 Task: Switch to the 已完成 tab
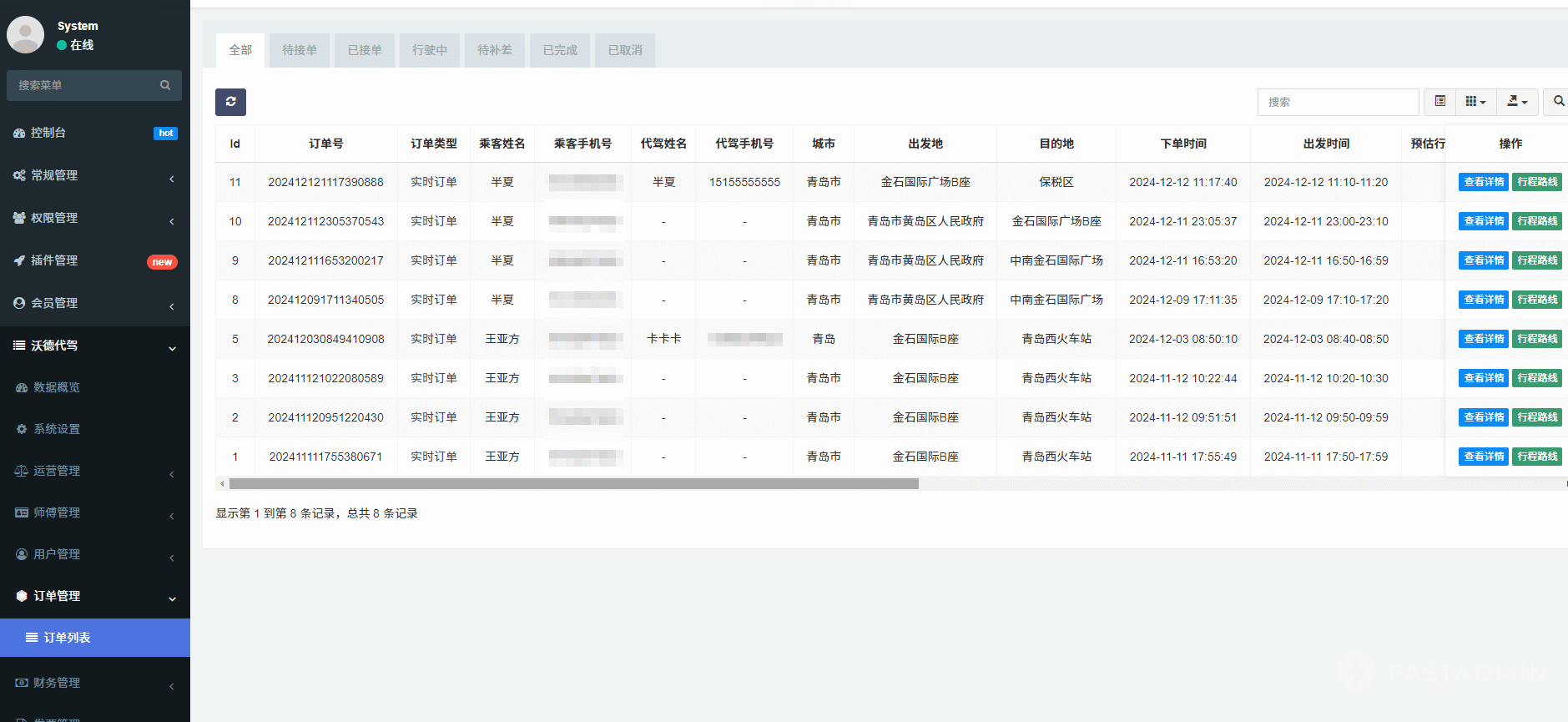point(559,50)
